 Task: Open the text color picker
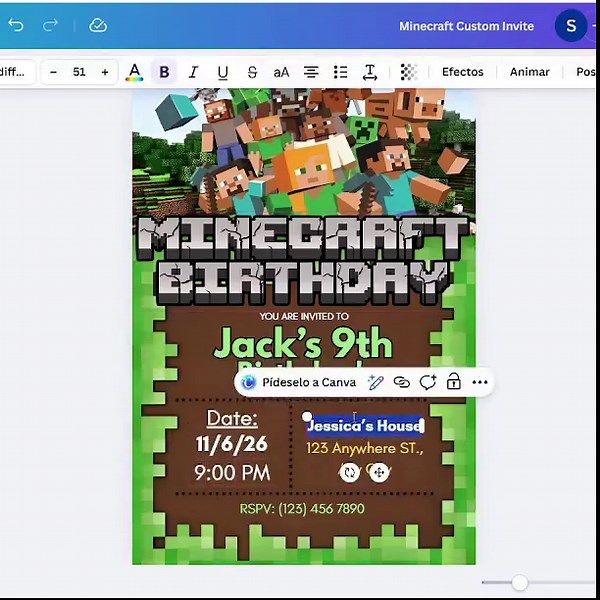tap(134, 72)
